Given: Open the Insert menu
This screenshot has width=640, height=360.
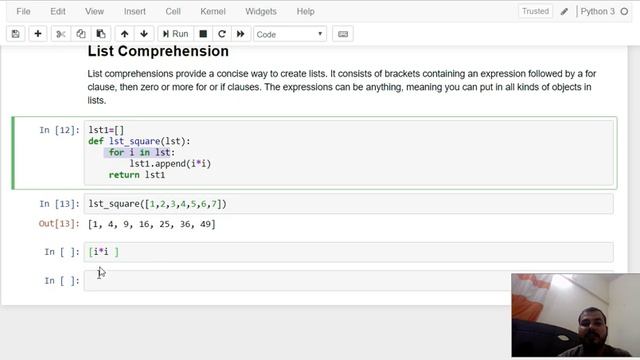Looking at the screenshot, I should 135,11.
